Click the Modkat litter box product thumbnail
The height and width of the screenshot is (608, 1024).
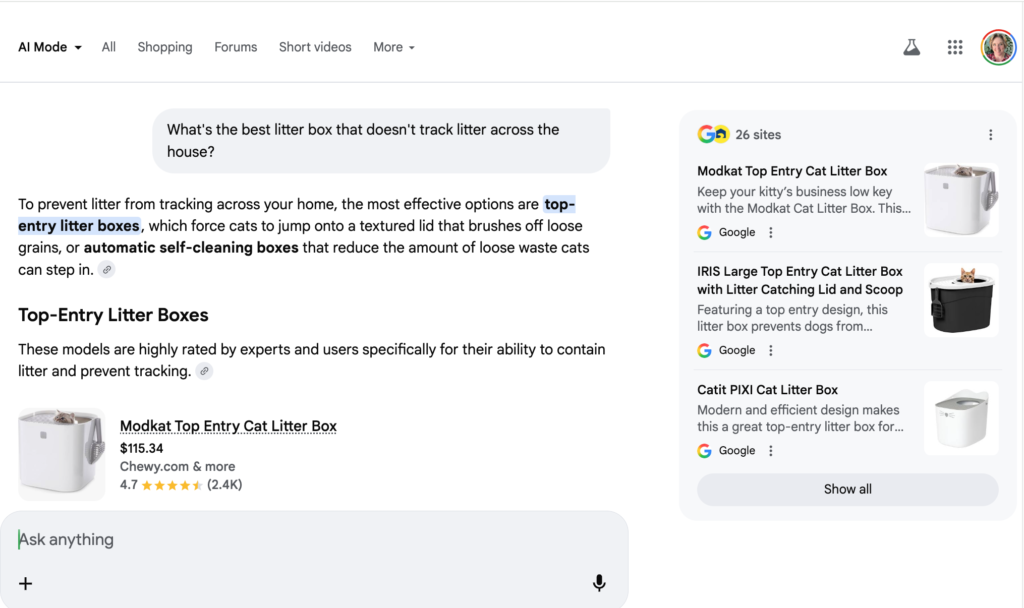60,452
